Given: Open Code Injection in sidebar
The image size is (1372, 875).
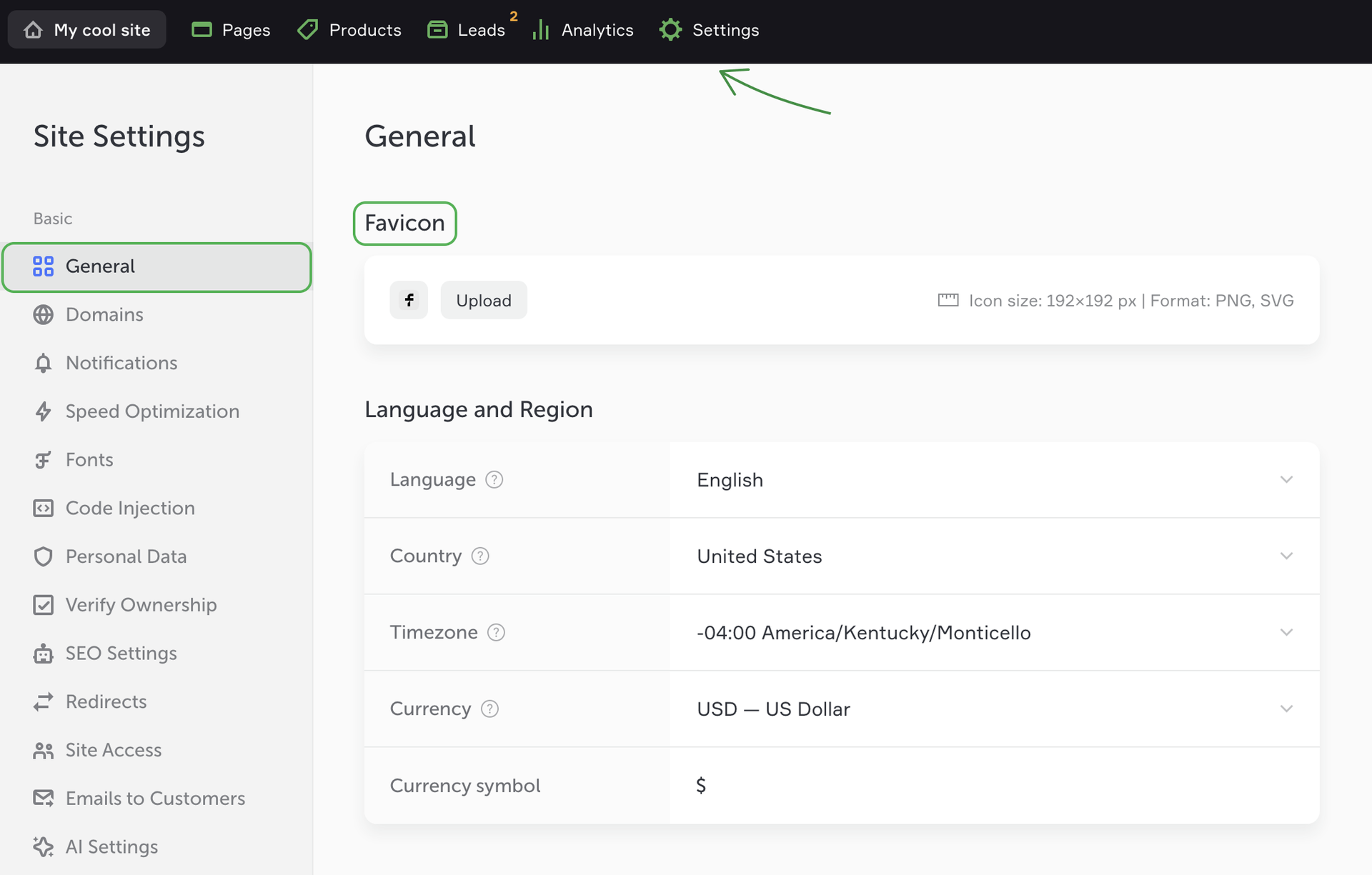Looking at the screenshot, I should [x=130, y=508].
